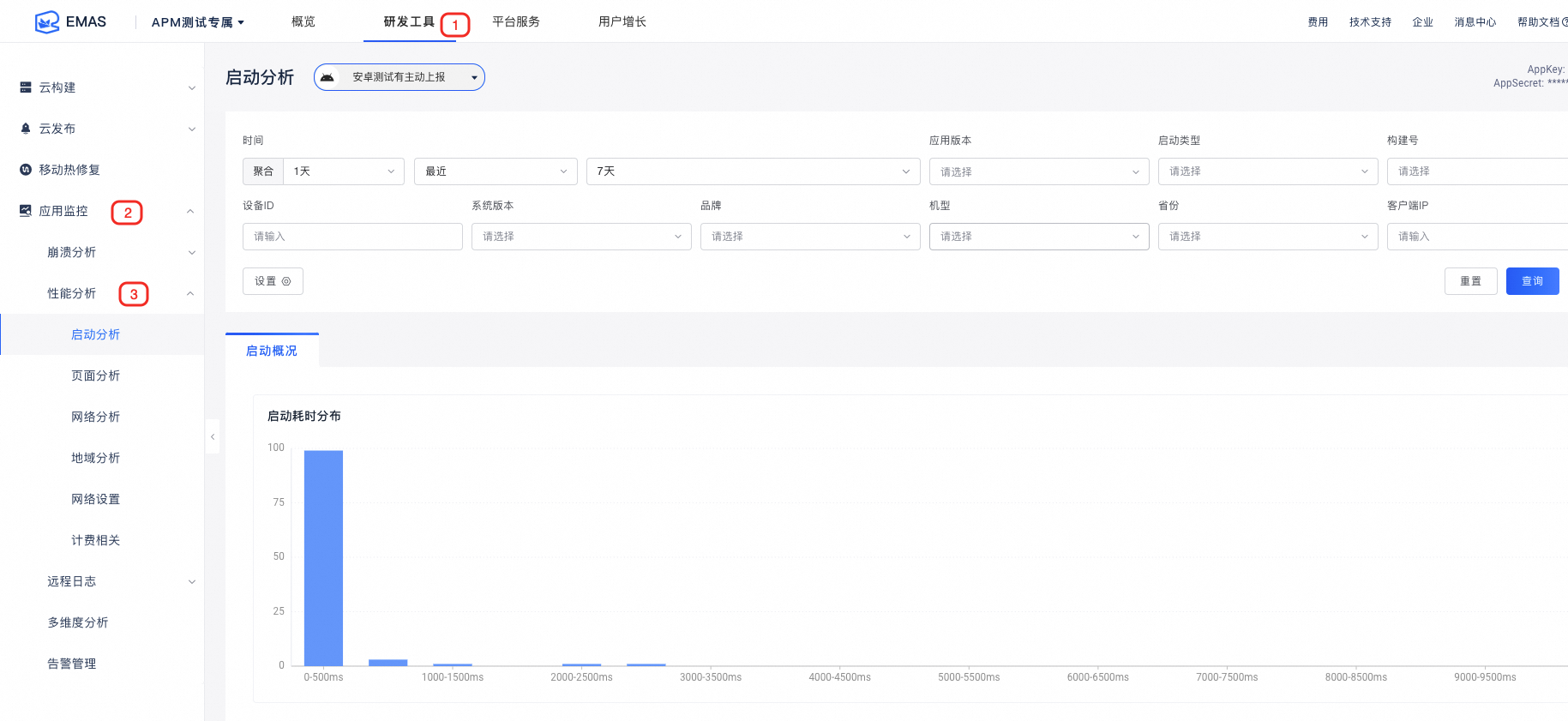Open the 应用版本 dropdown

[1038, 171]
